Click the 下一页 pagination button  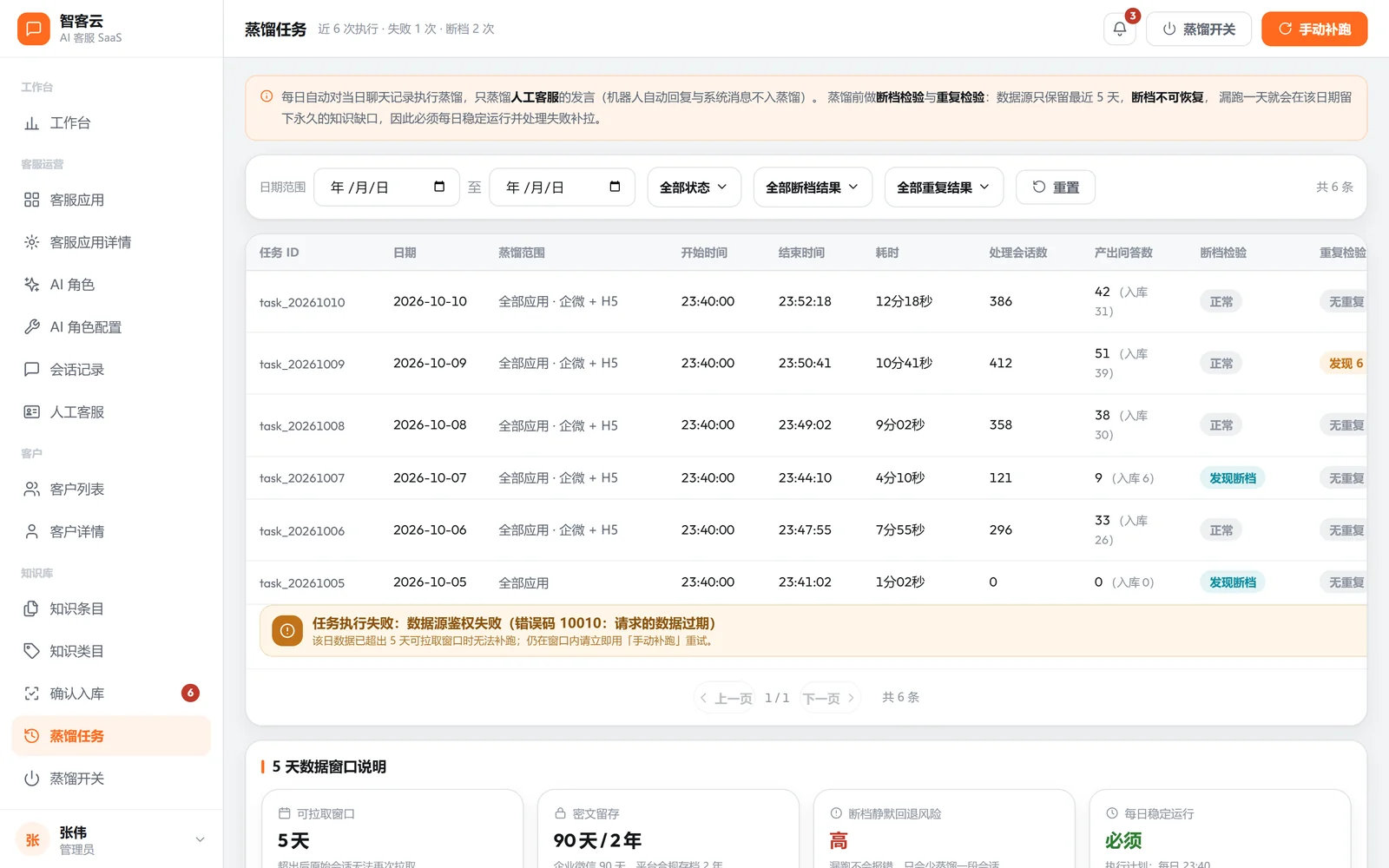tap(828, 698)
